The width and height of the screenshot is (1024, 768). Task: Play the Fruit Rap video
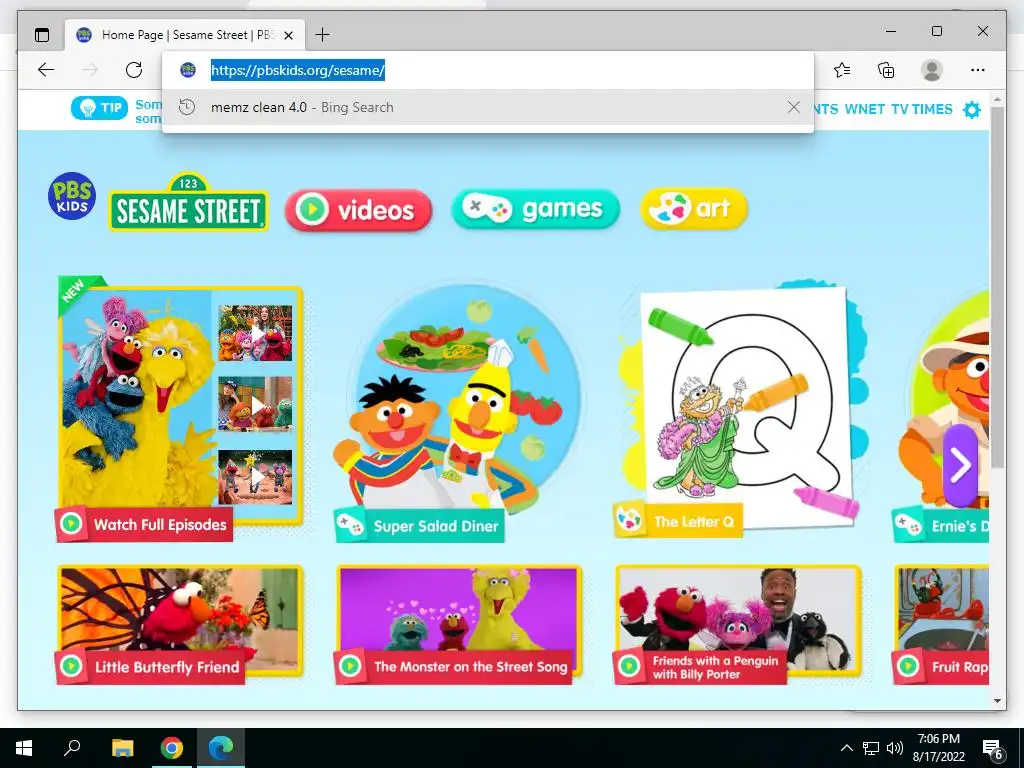[x=942, y=622]
